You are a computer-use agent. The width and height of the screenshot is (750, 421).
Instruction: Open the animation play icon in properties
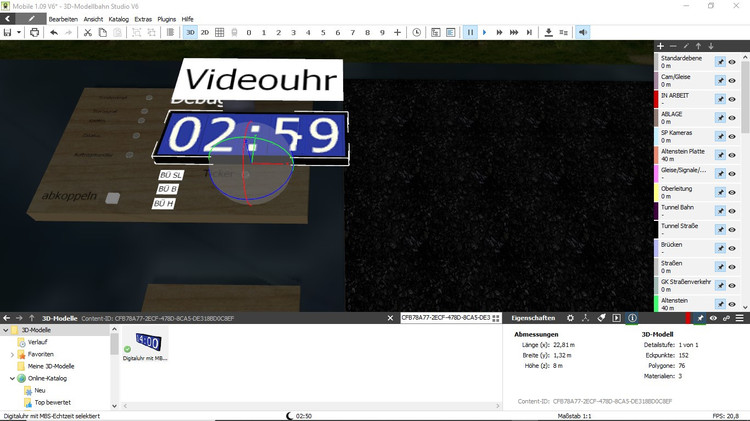[617, 318]
